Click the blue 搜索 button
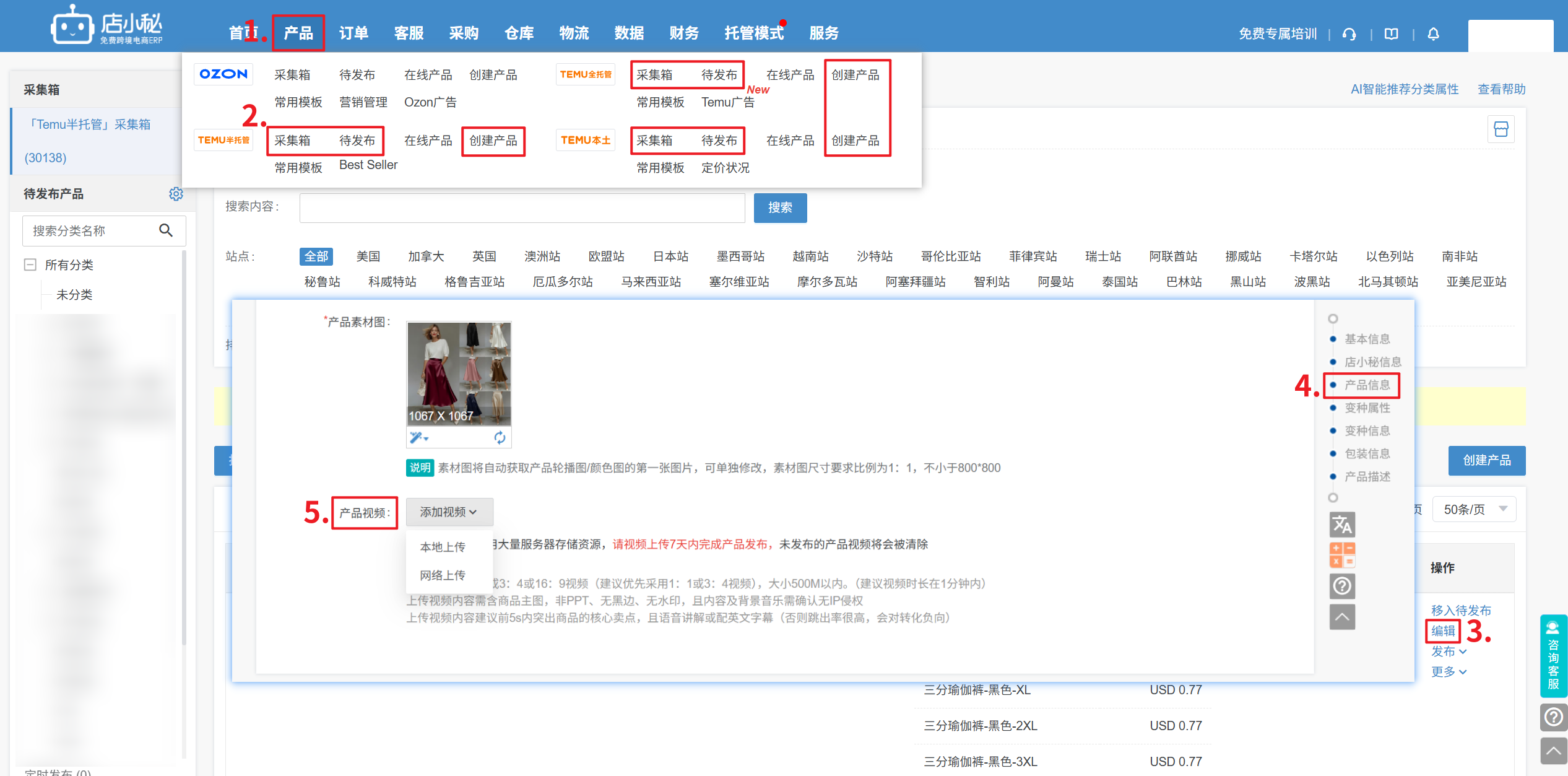This screenshot has width=1568, height=776. pyautogui.click(x=779, y=207)
